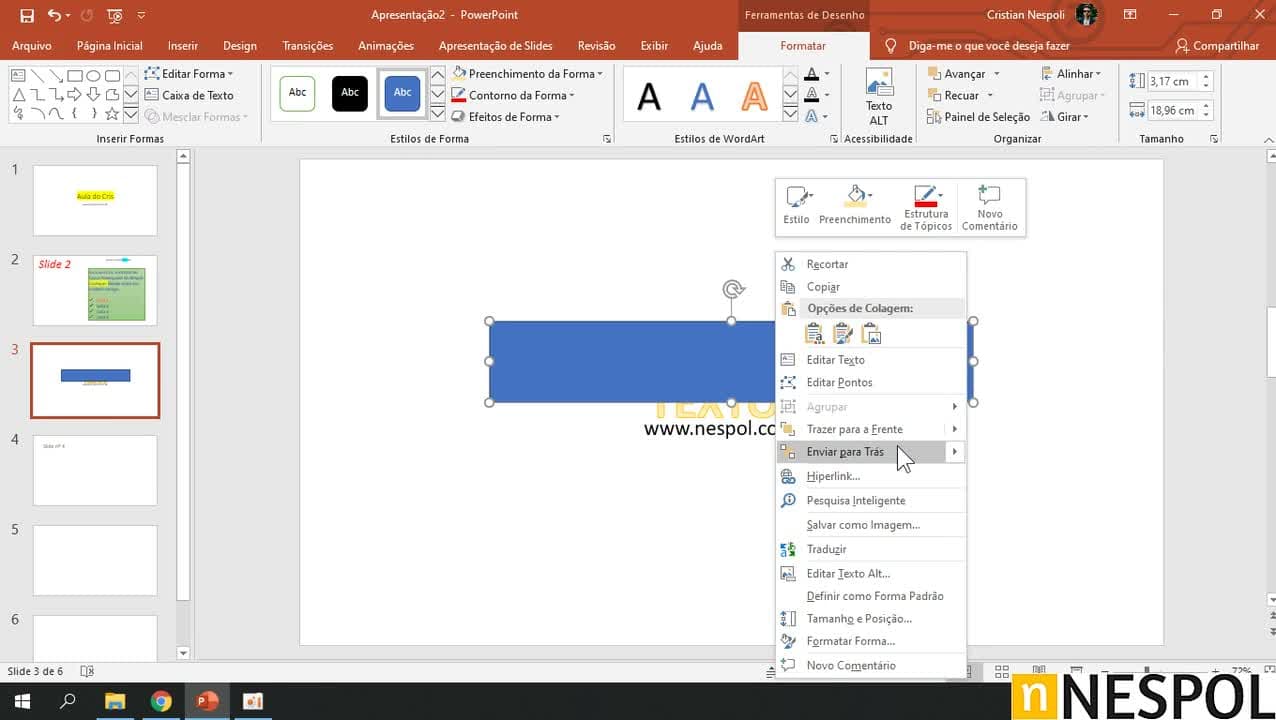Click the Windows Start button
Screen dimensions: 1276x720
click(22, 701)
